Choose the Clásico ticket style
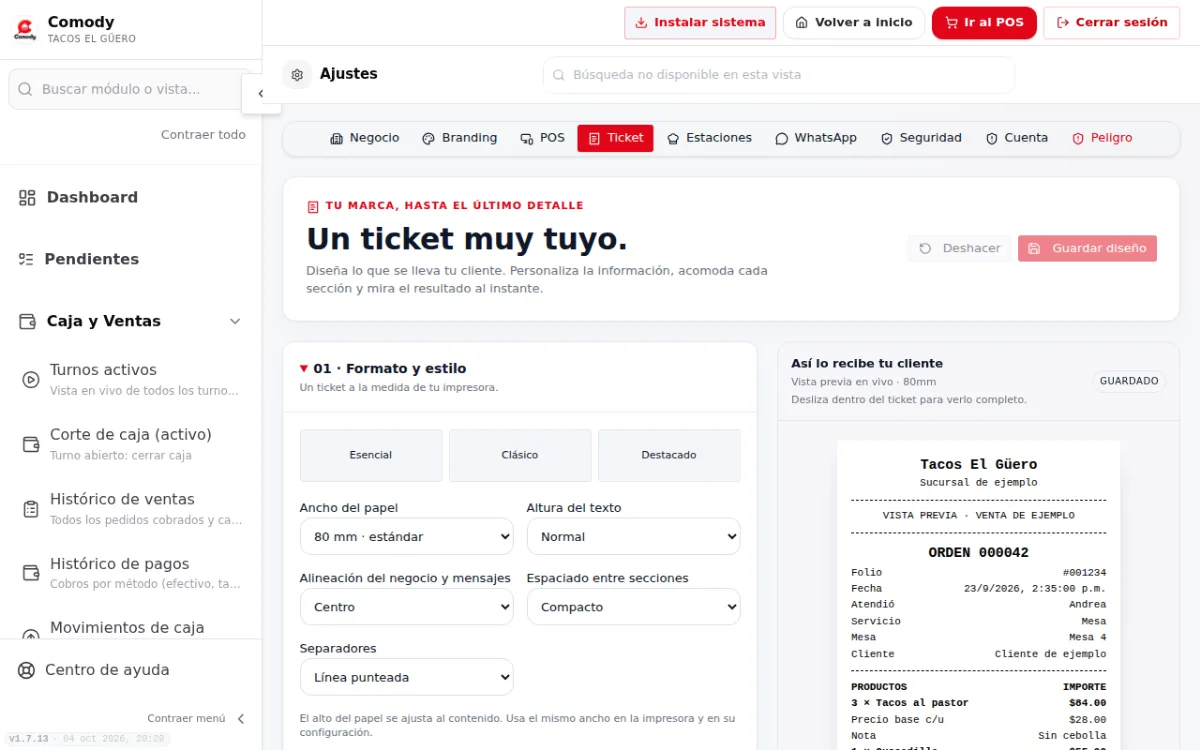This screenshot has width=1200, height=750. 520,455
